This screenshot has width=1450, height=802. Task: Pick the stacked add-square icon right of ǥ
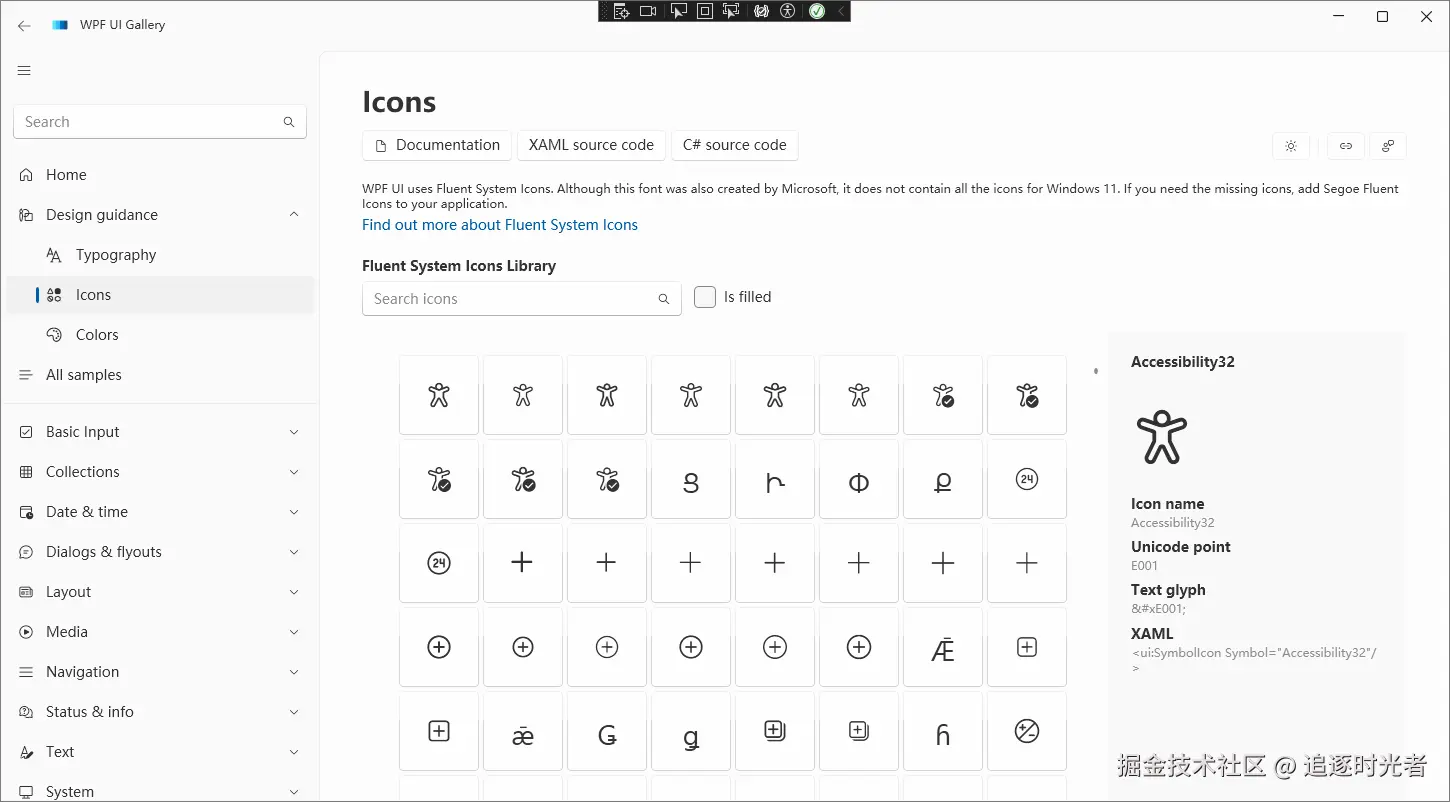pos(775,731)
